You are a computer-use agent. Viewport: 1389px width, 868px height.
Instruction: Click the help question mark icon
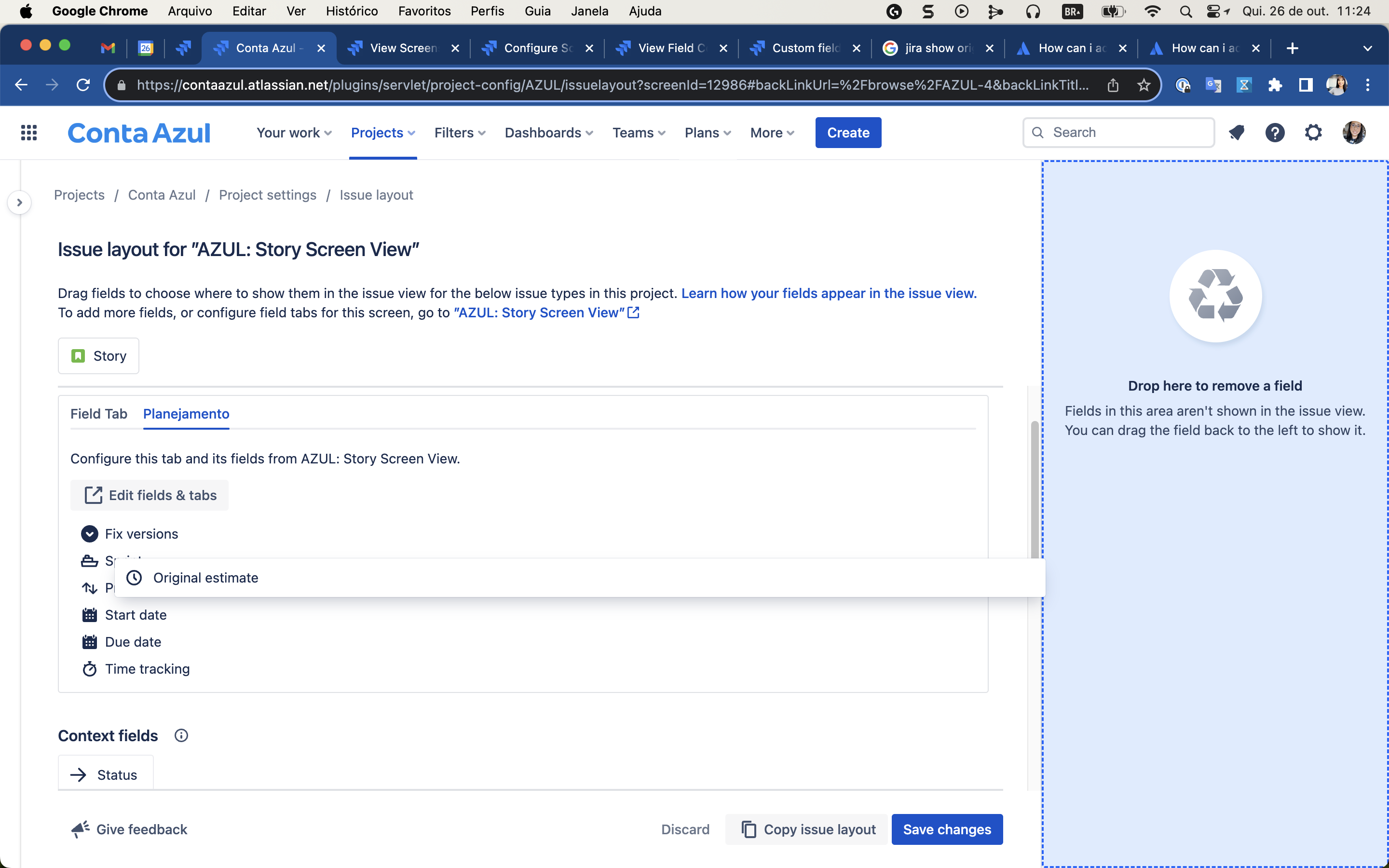click(1275, 133)
